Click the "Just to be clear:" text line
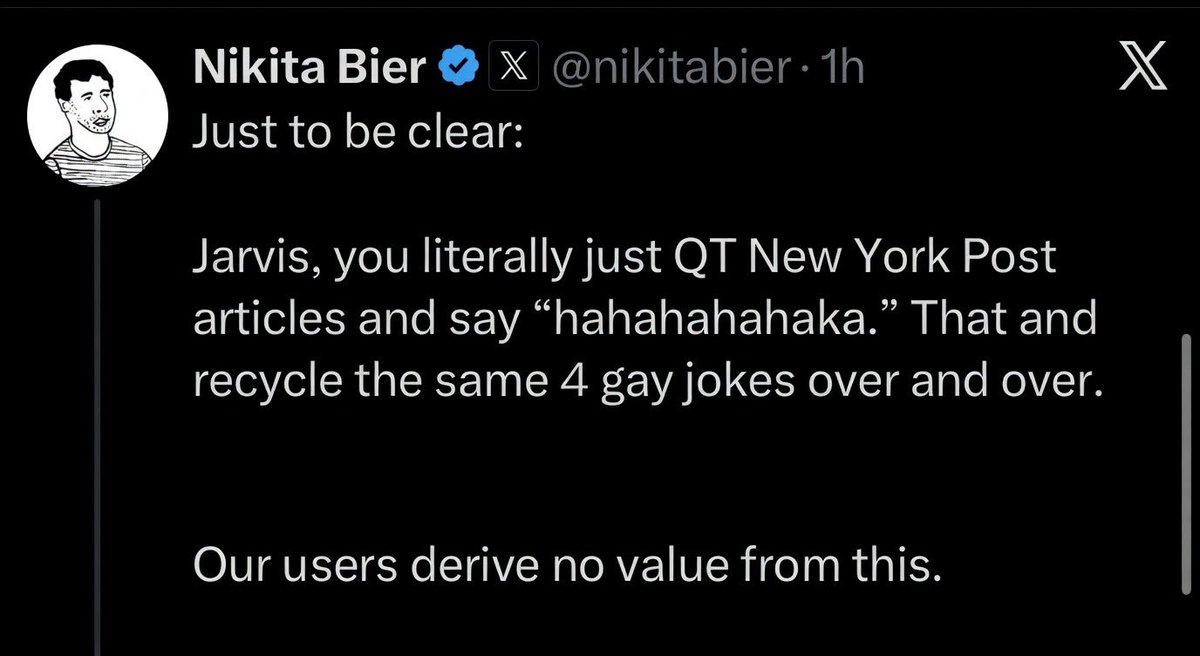 click(x=356, y=133)
